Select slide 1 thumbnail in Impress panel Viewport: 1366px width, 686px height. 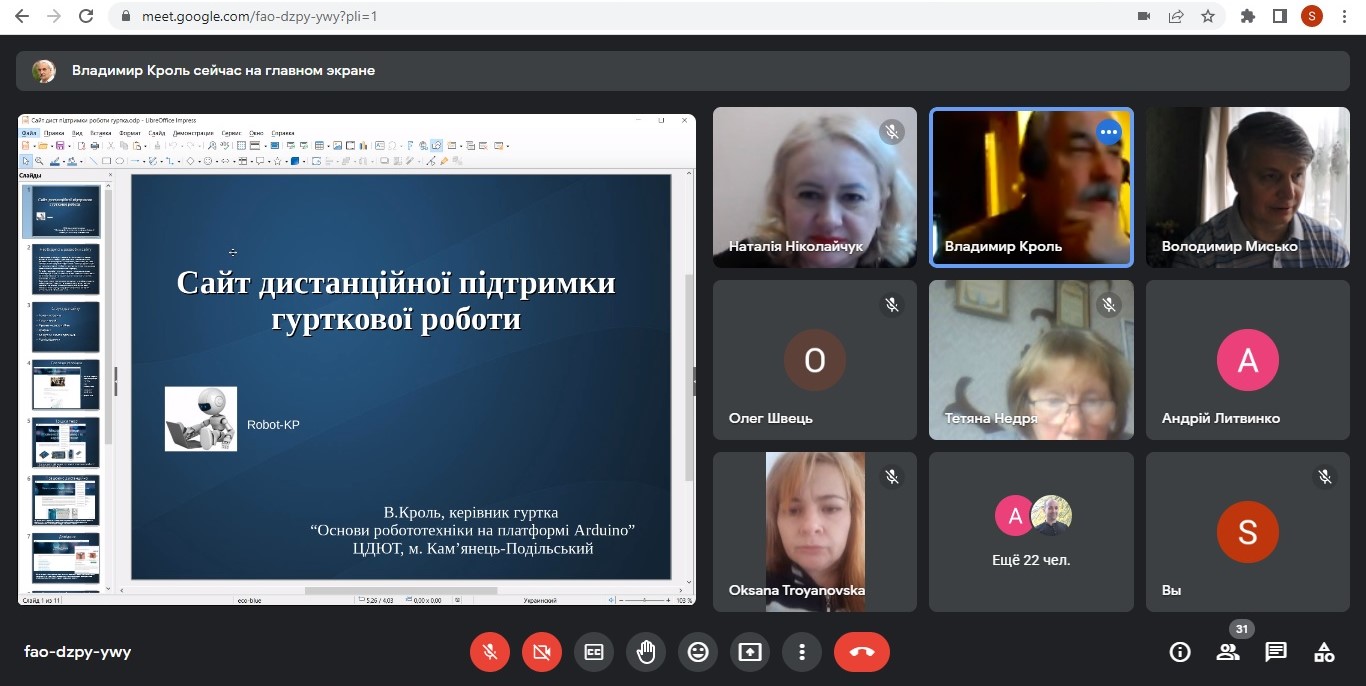coord(66,212)
